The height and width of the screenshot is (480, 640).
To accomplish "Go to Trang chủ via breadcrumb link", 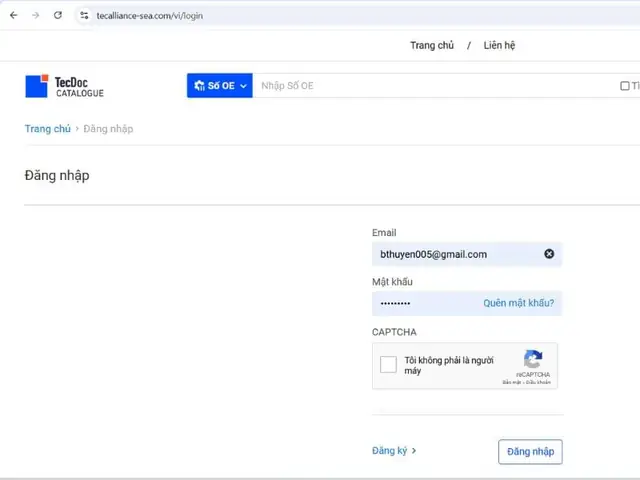I will [x=48, y=129].
